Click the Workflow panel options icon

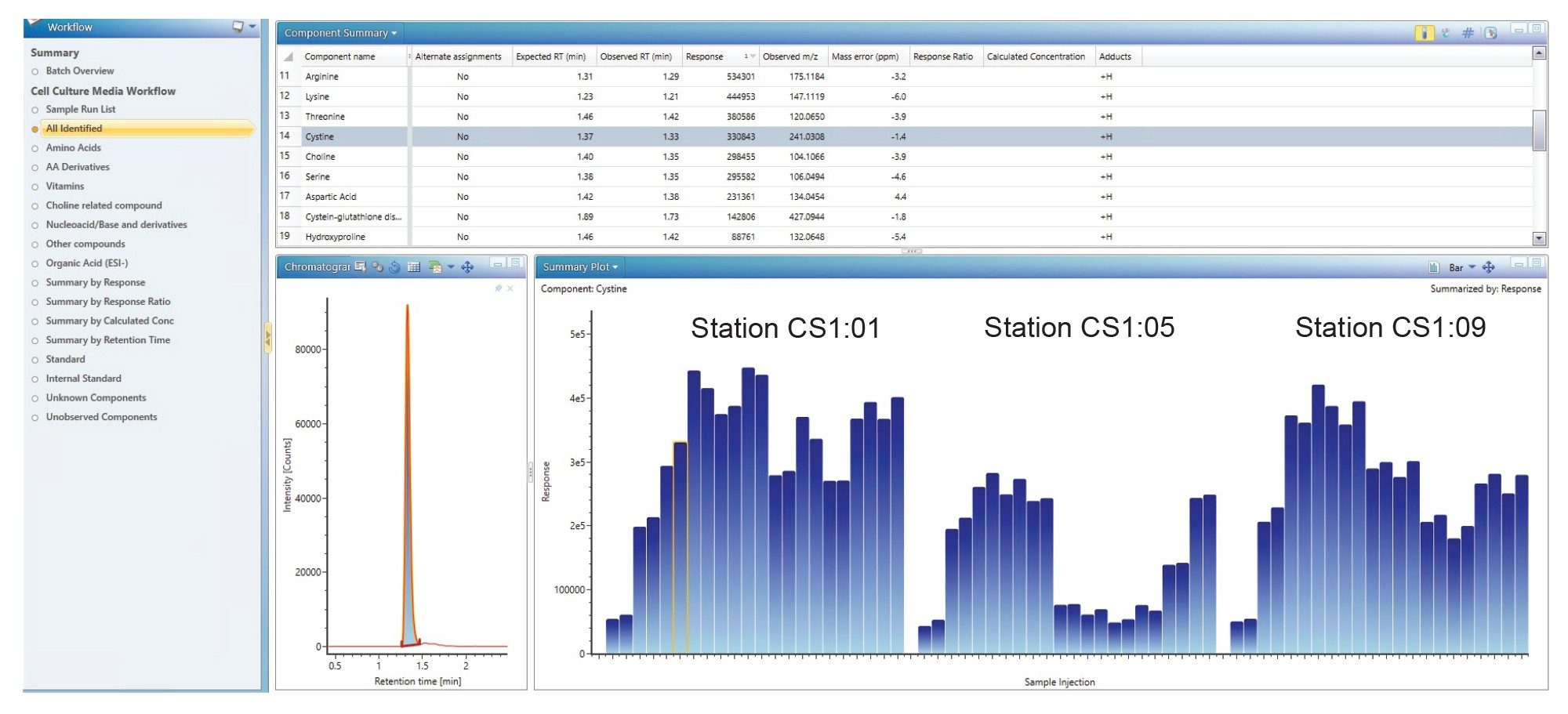coord(238,27)
